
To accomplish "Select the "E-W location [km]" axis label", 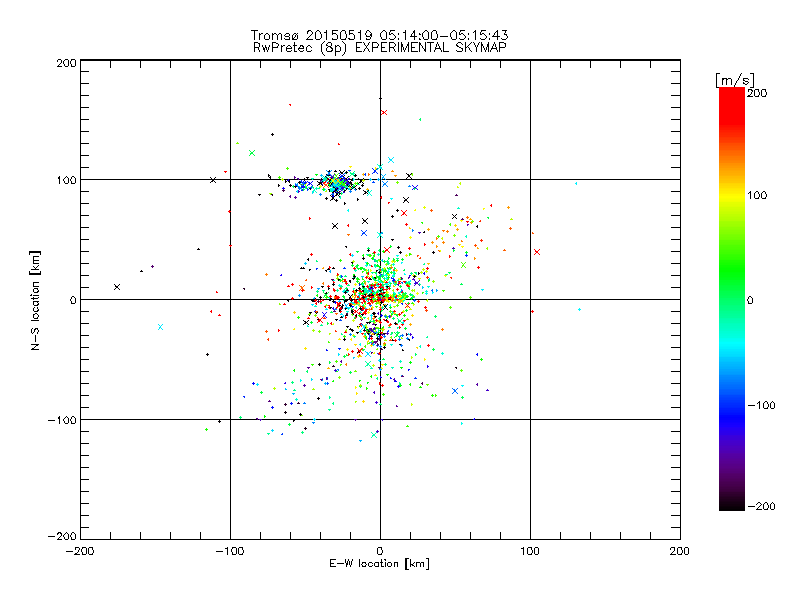I will coord(379,564).
